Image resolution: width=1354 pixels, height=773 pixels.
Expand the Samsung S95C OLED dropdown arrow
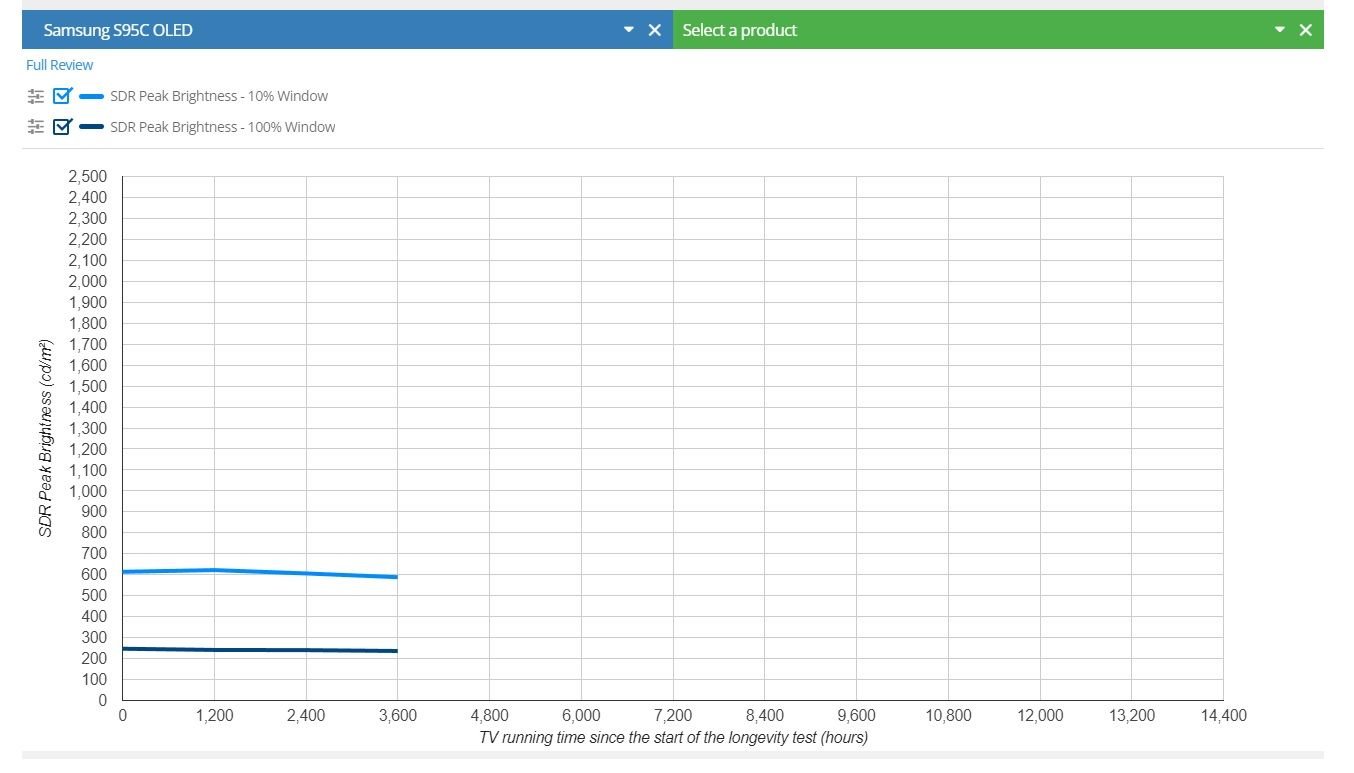[629, 30]
